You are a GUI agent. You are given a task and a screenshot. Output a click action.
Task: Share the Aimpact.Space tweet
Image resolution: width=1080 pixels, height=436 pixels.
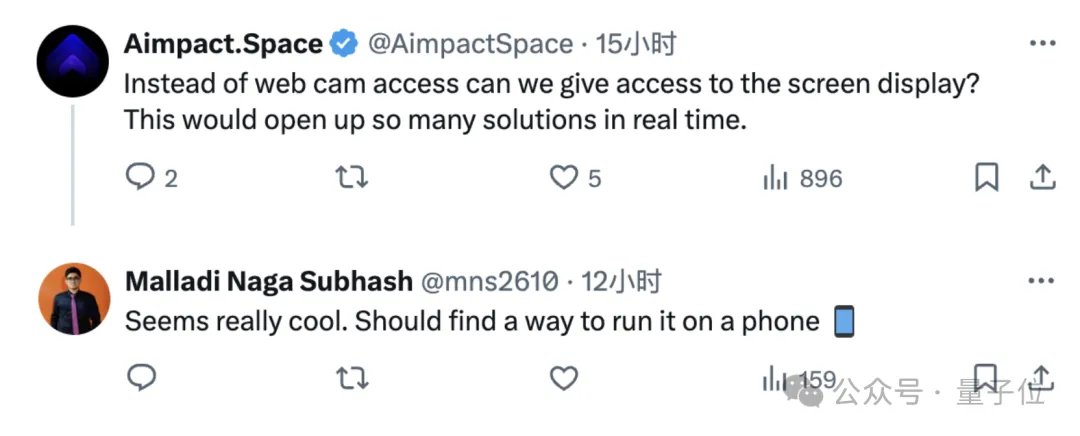[x=1043, y=178]
